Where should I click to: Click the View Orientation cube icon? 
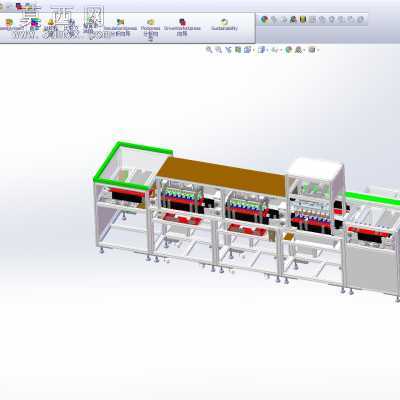[x=247, y=50]
